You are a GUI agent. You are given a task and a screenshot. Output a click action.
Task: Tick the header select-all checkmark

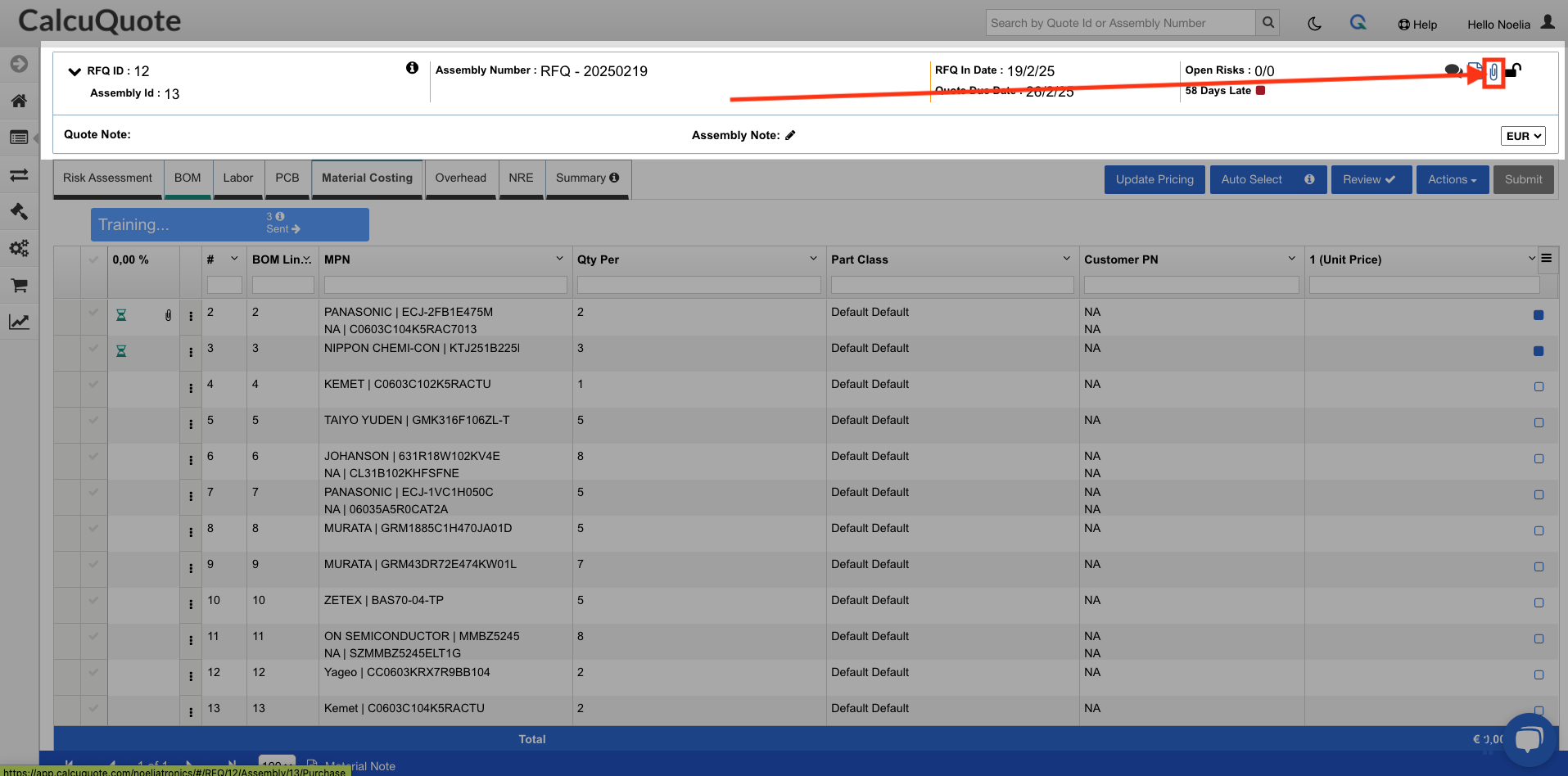click(93, 259)
